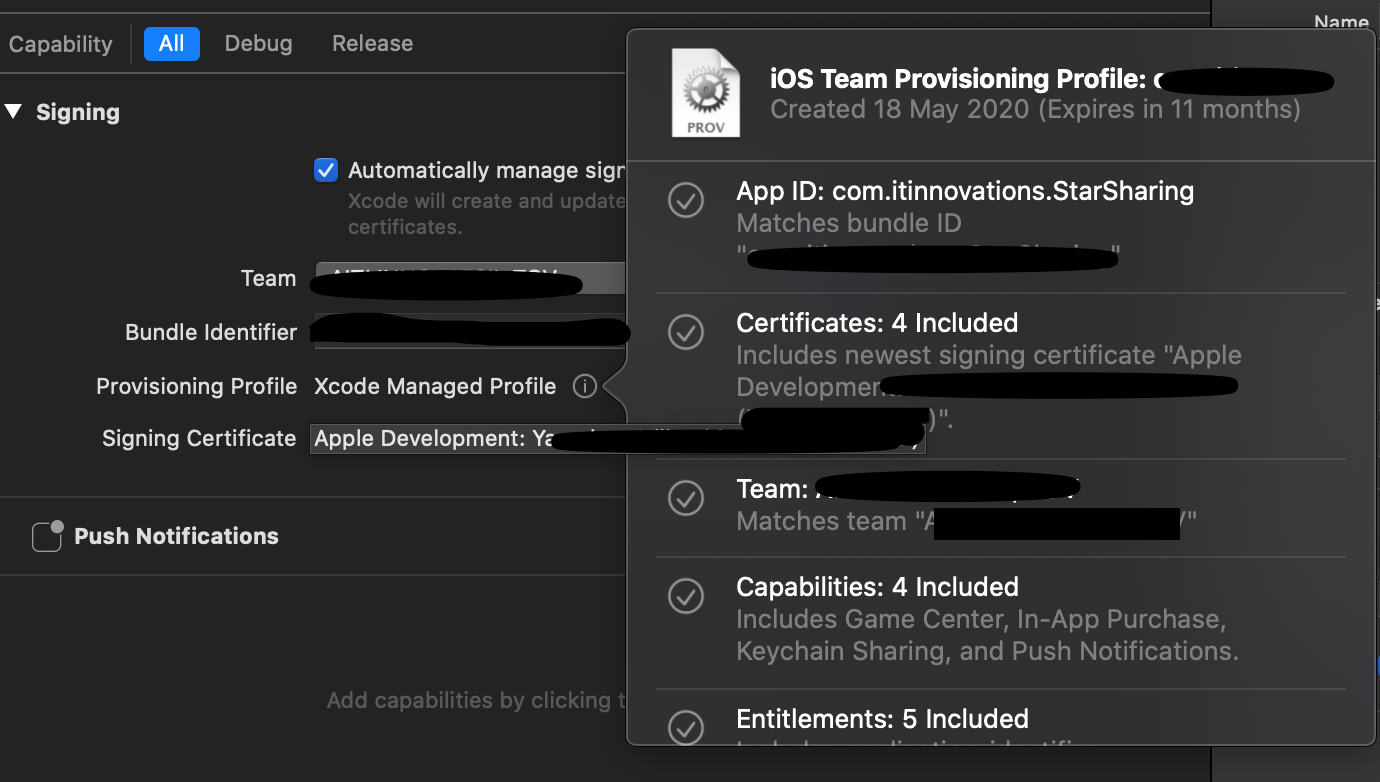1380x782 pixels.
Task: Click the checkmark icon beside Capabilities: 4 Included
Action: [x=686, y=597]
